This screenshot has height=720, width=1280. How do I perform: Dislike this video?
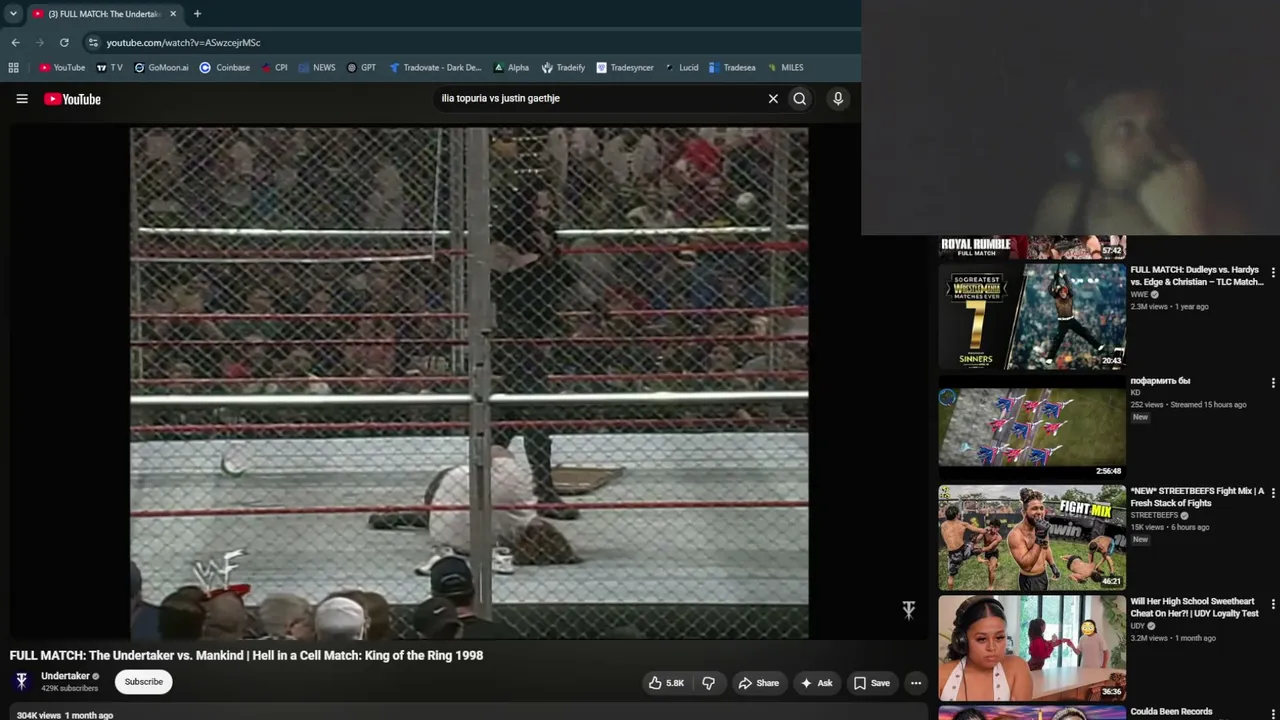(x=709, y=683)
